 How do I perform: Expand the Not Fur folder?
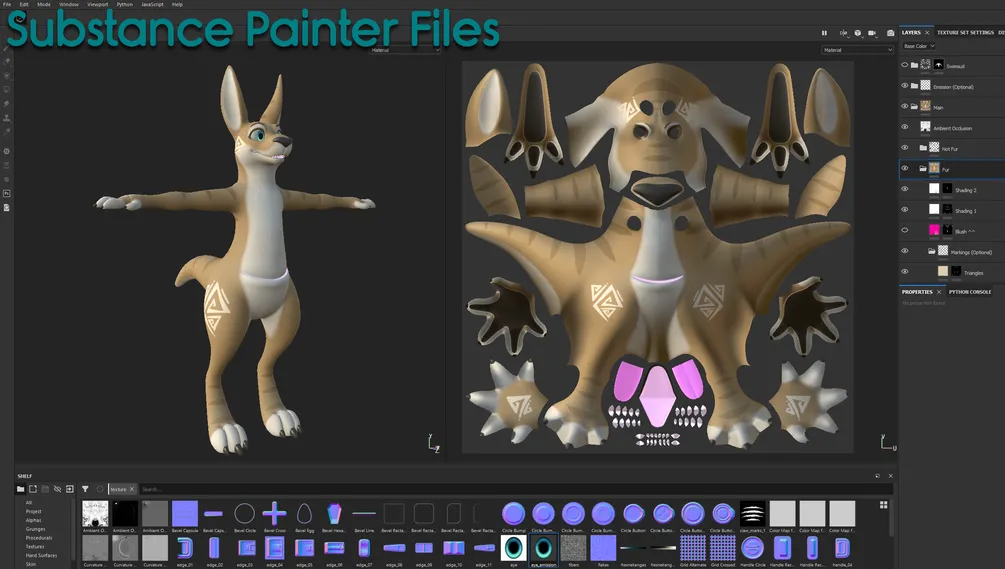[923, 148]
